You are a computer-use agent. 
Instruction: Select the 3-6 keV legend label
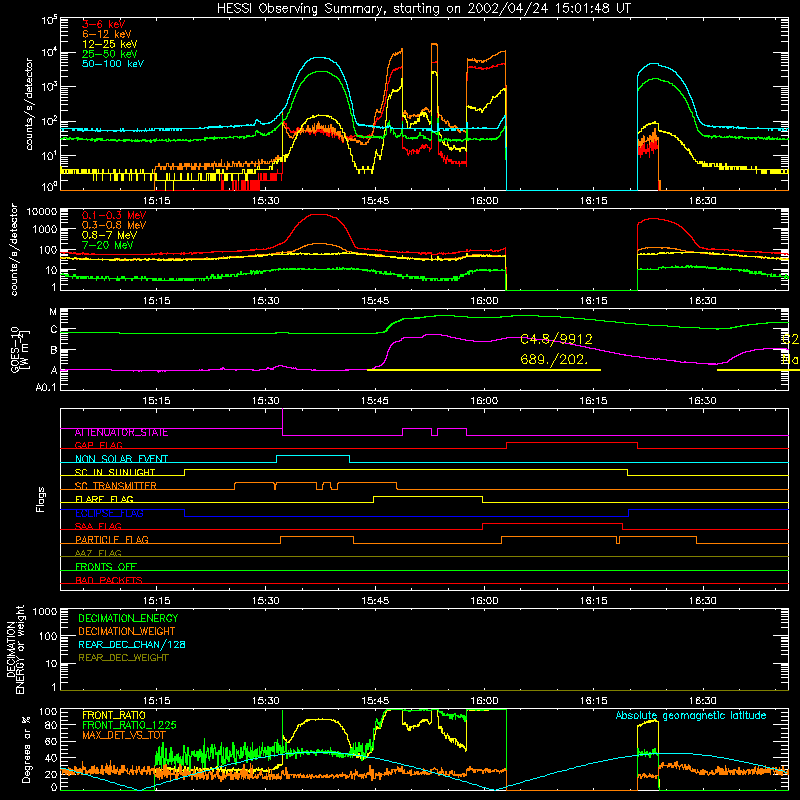tap(103, 24)
